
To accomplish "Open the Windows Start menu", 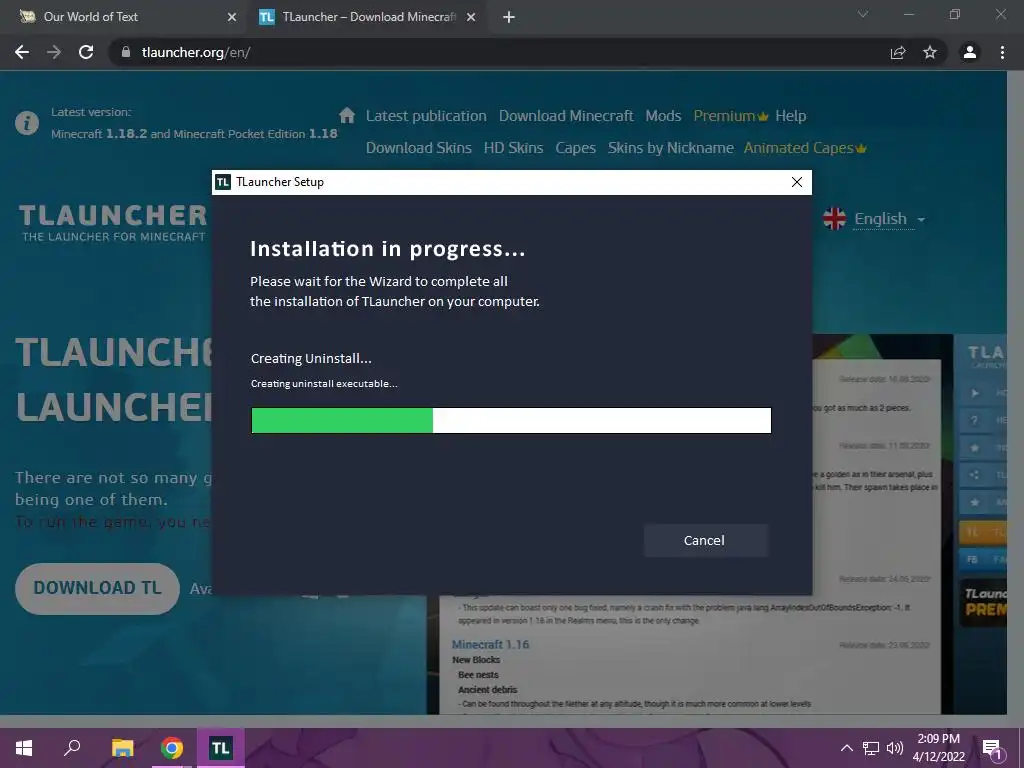I will [x=24, y=748].
